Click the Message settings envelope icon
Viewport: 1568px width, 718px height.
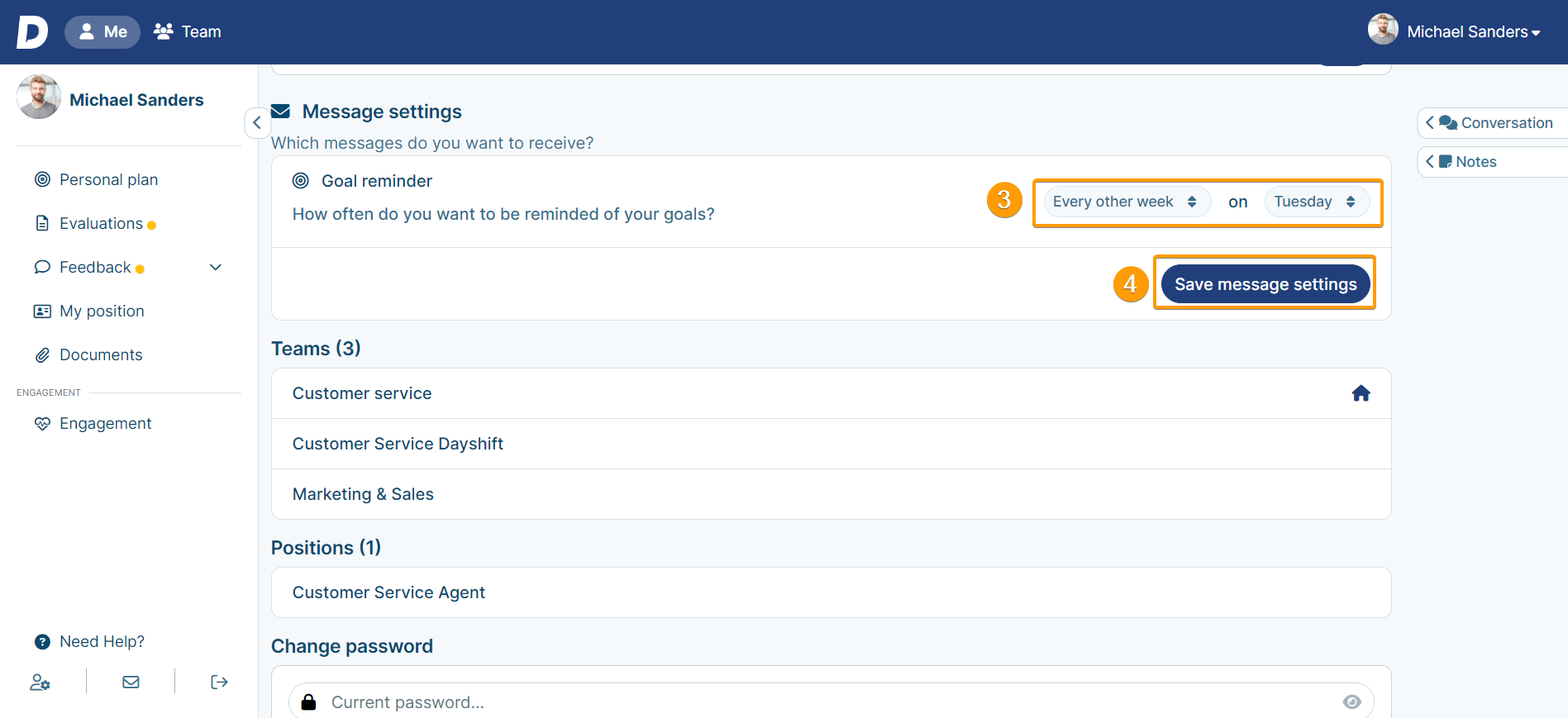(x=281, y=111)
